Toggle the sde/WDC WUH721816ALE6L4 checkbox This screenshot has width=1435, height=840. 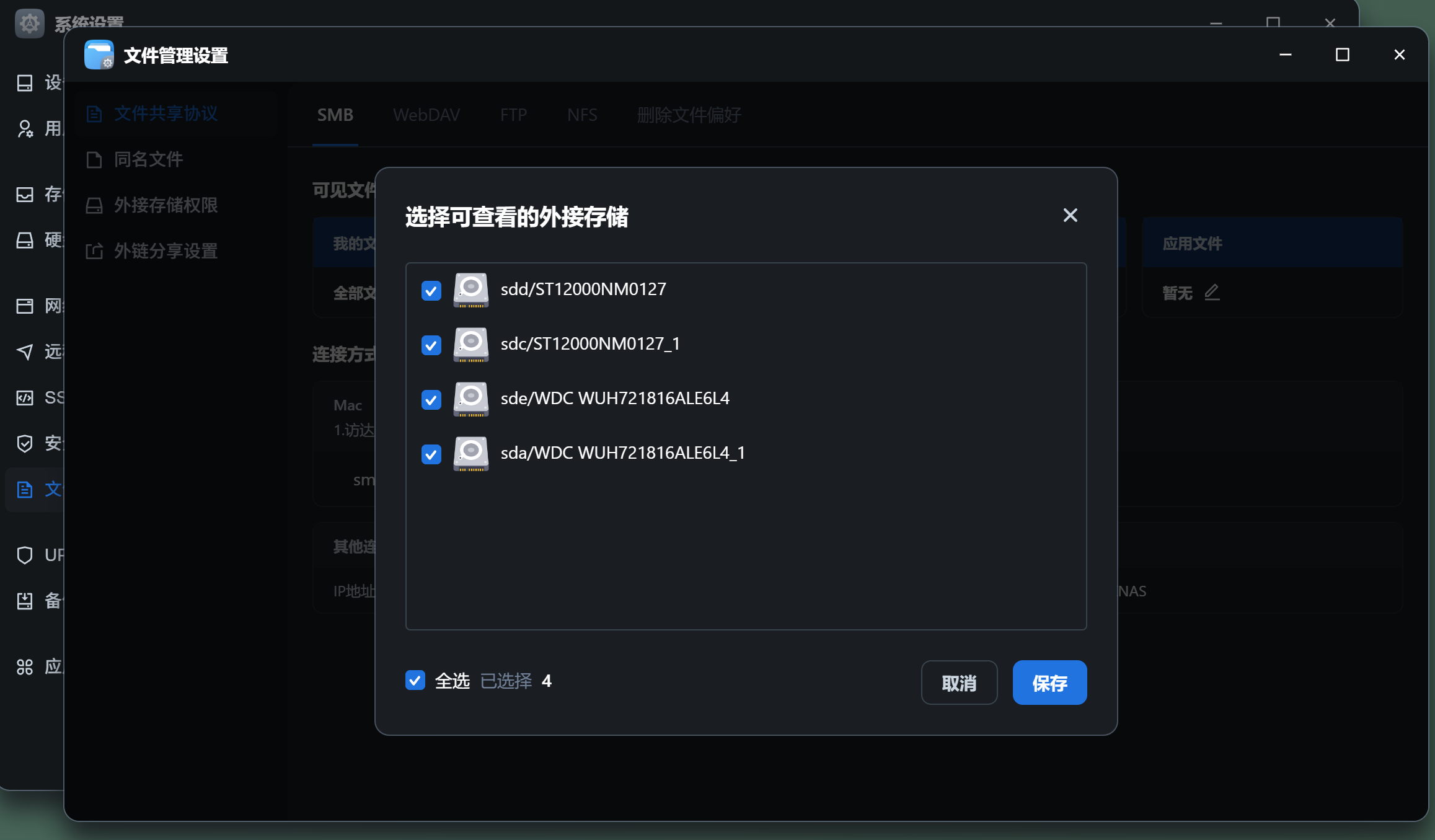431,399
